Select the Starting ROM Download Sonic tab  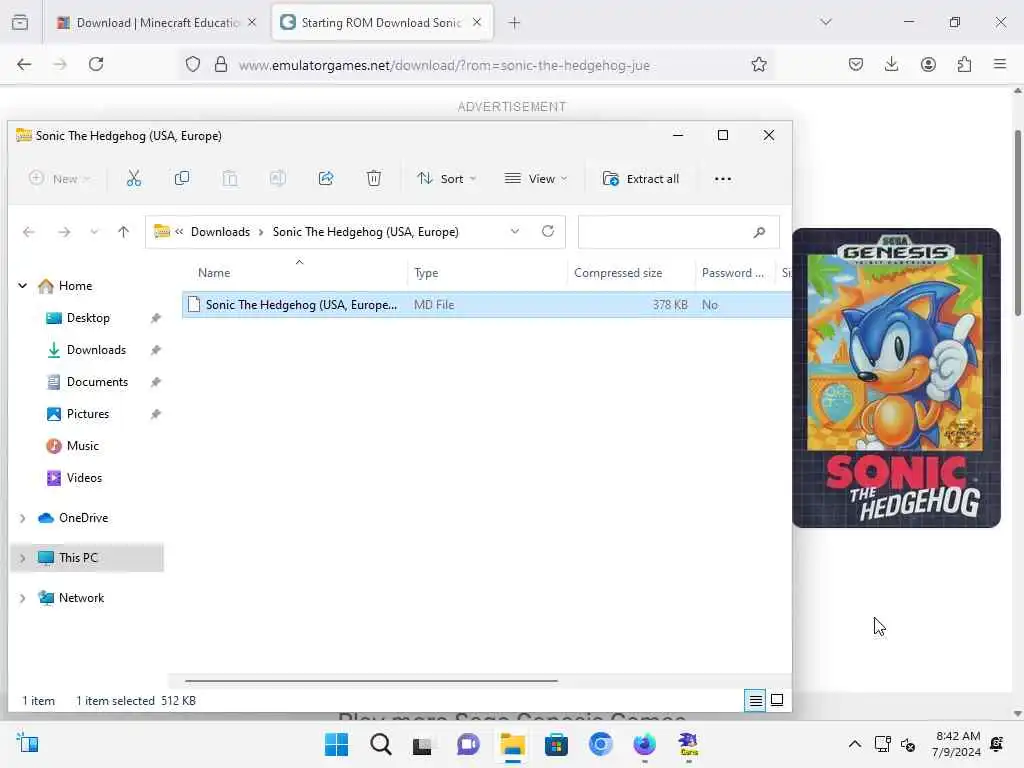pos(382,23)
